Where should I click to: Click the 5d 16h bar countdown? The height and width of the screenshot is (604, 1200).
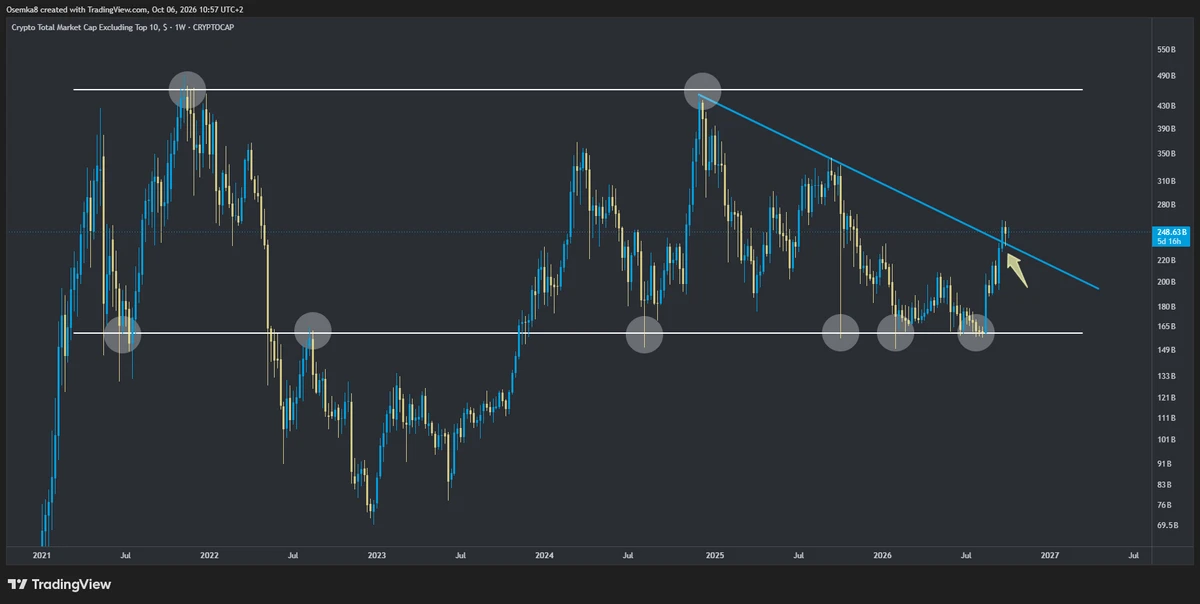point(1169,241)
